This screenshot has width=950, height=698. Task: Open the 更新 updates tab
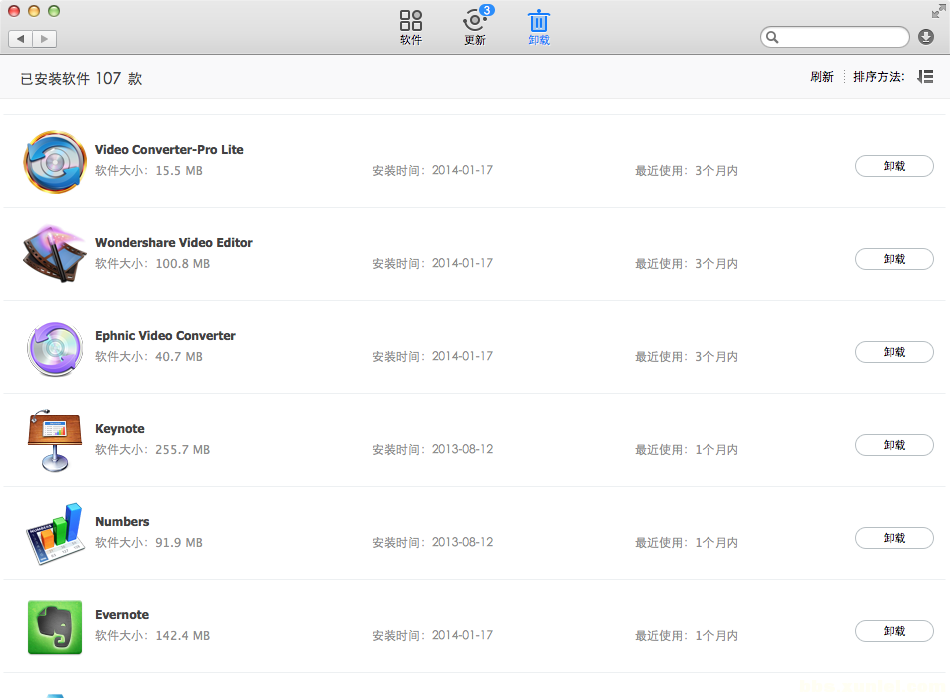[x=475, y=27]
